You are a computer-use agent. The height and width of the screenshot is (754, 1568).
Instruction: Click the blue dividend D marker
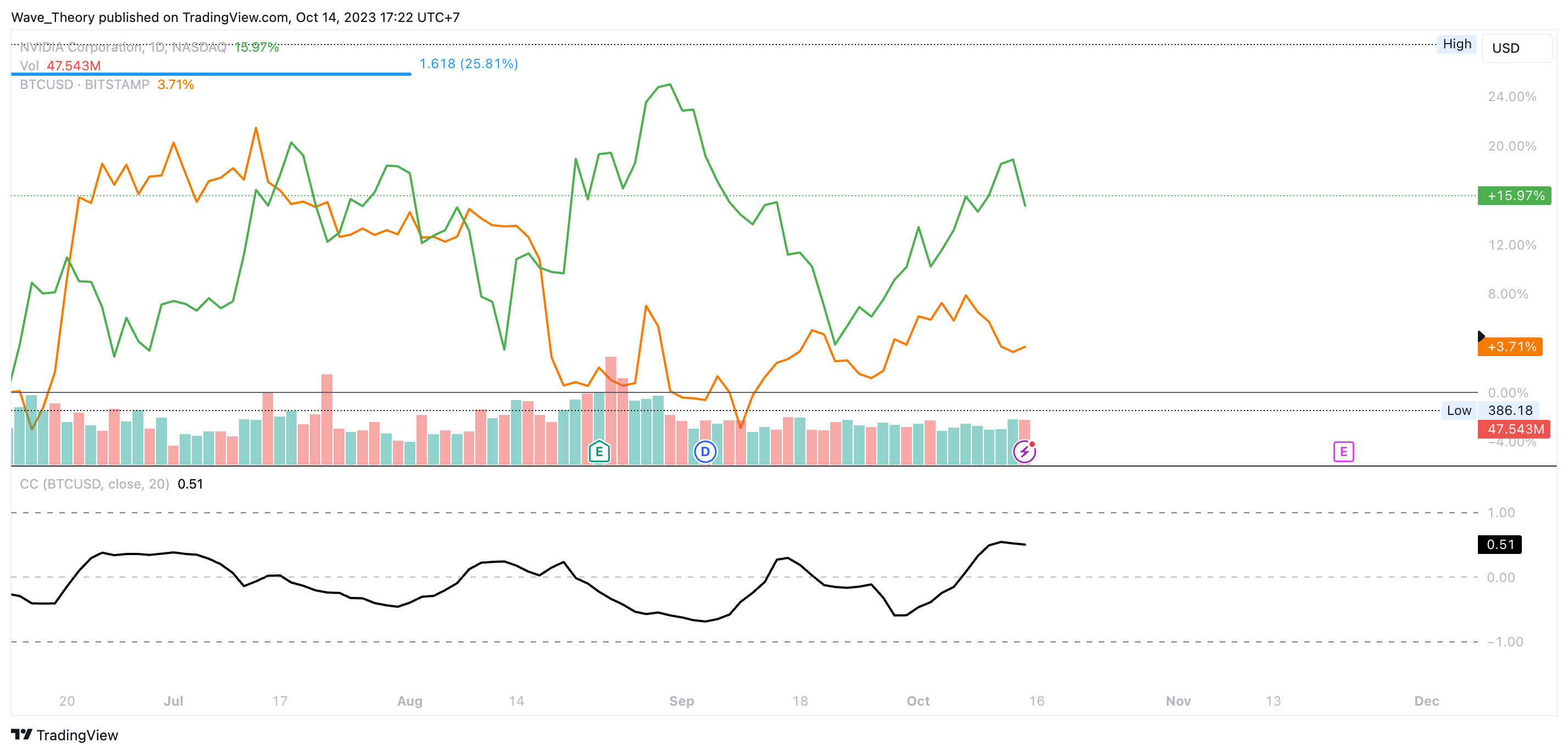point(705,451)
